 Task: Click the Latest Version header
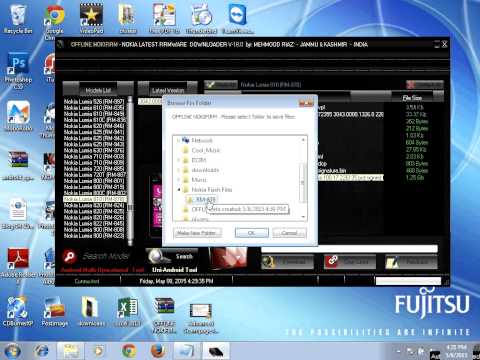tap(168, 90)
